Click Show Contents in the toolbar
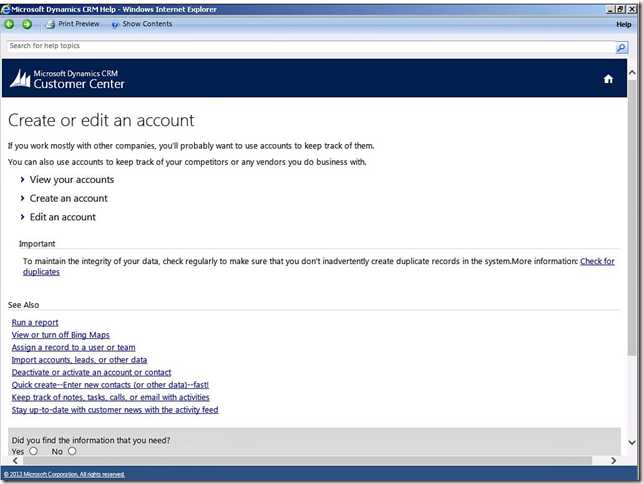Screen dimensions: 643x484 pyautogui.click(x=142, y=24)
